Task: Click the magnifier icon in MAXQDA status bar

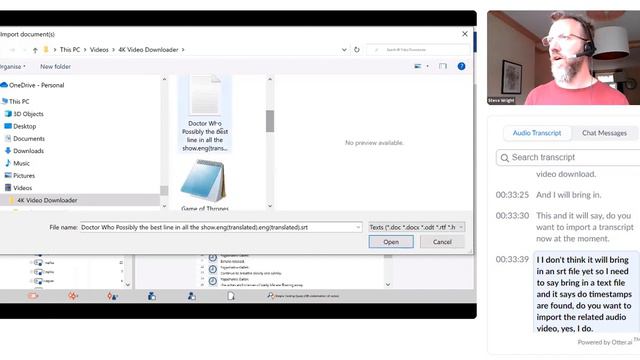Action: pos(270,296)
